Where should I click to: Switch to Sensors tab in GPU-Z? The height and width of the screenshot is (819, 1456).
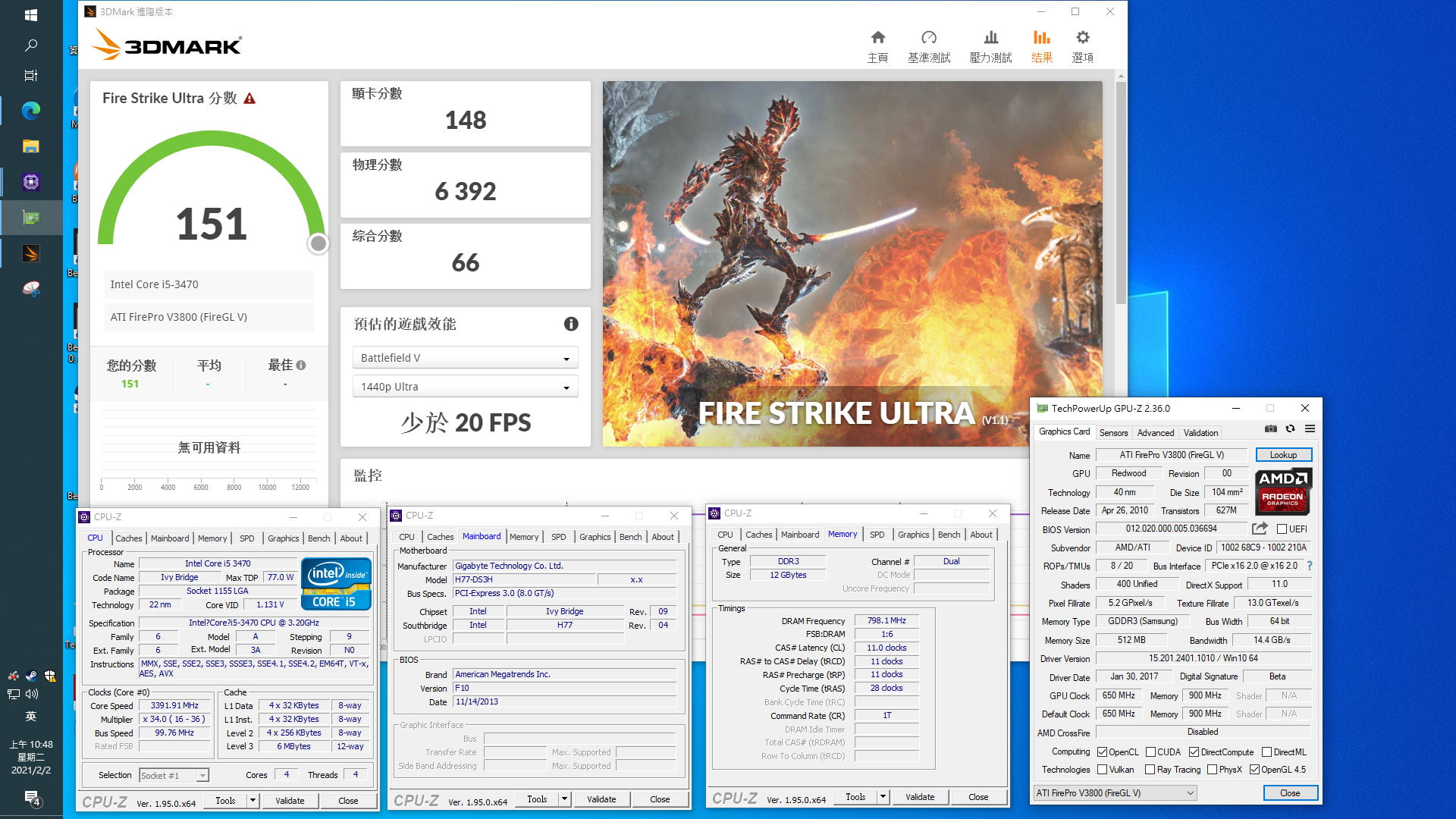point(1113,432)
